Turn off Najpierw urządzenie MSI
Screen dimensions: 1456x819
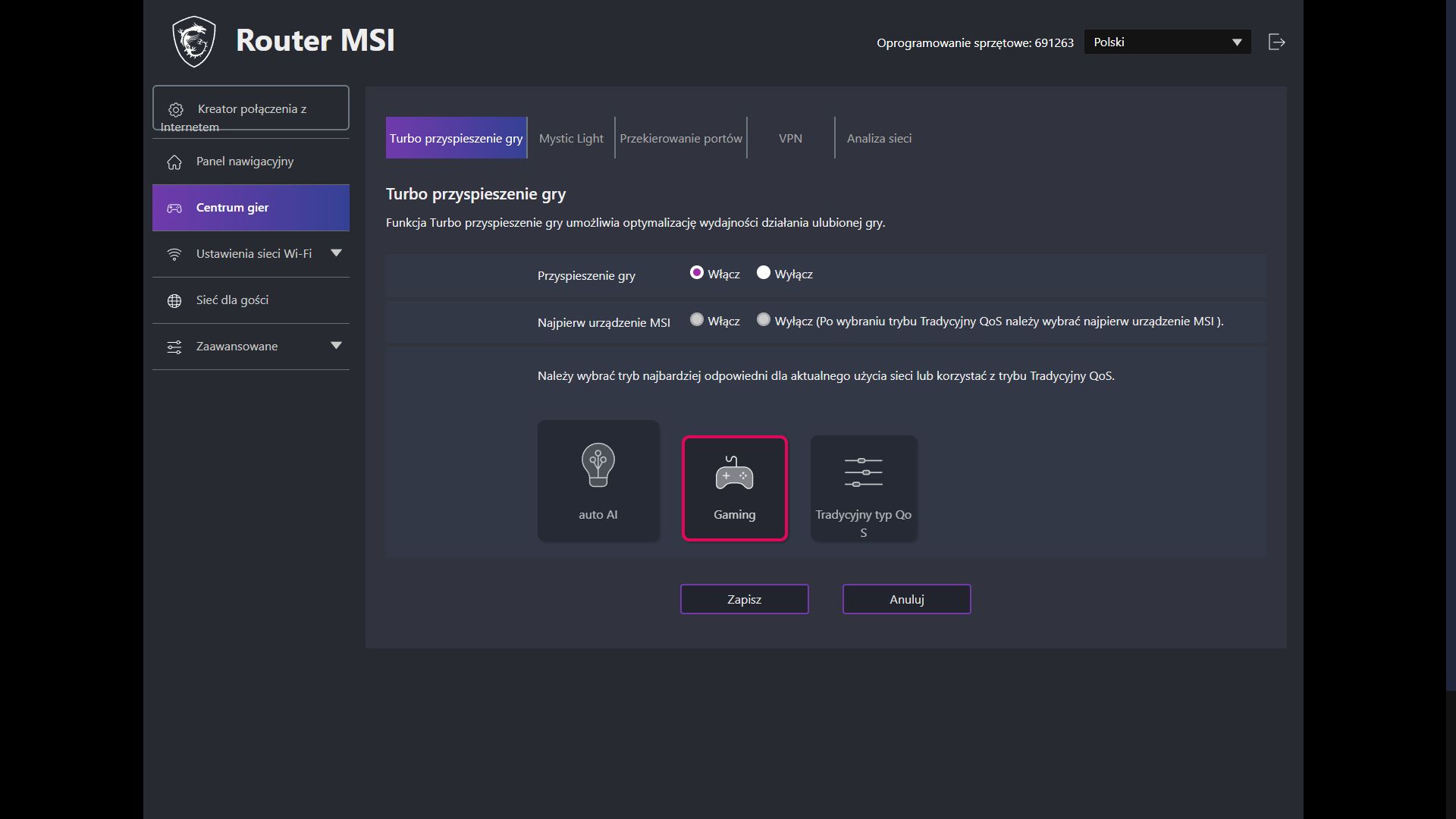(x=764, y=320)
